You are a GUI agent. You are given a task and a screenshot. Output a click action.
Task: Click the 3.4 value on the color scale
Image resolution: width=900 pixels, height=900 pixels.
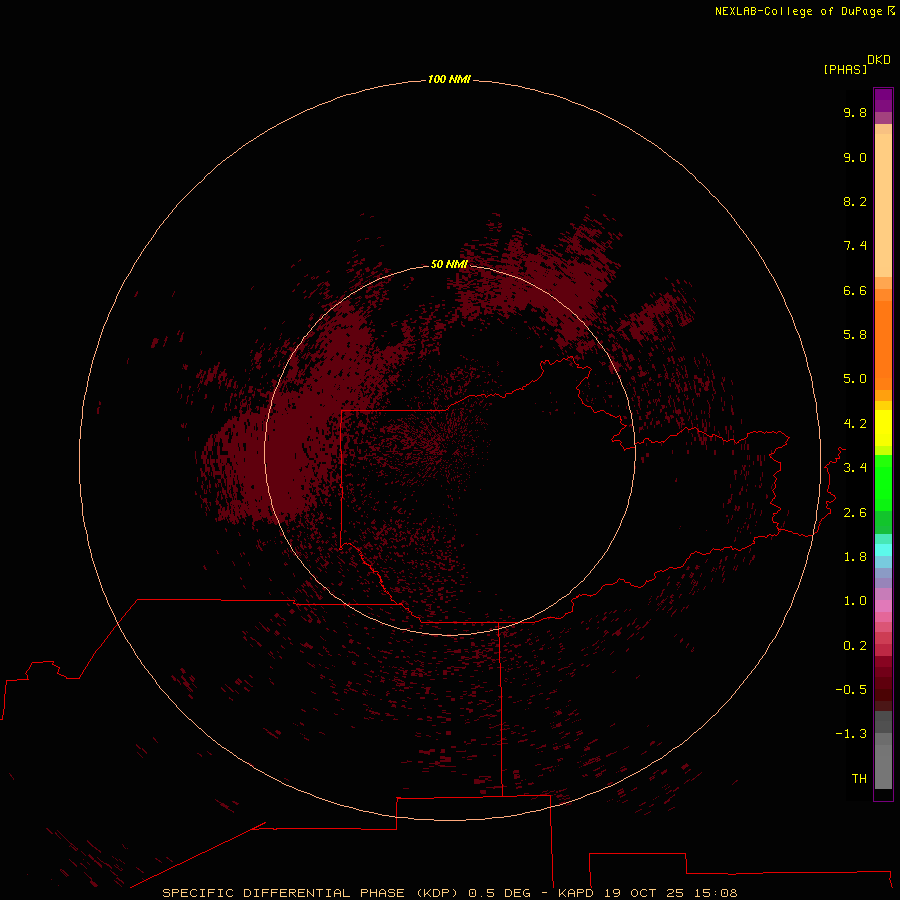(855, 468)
